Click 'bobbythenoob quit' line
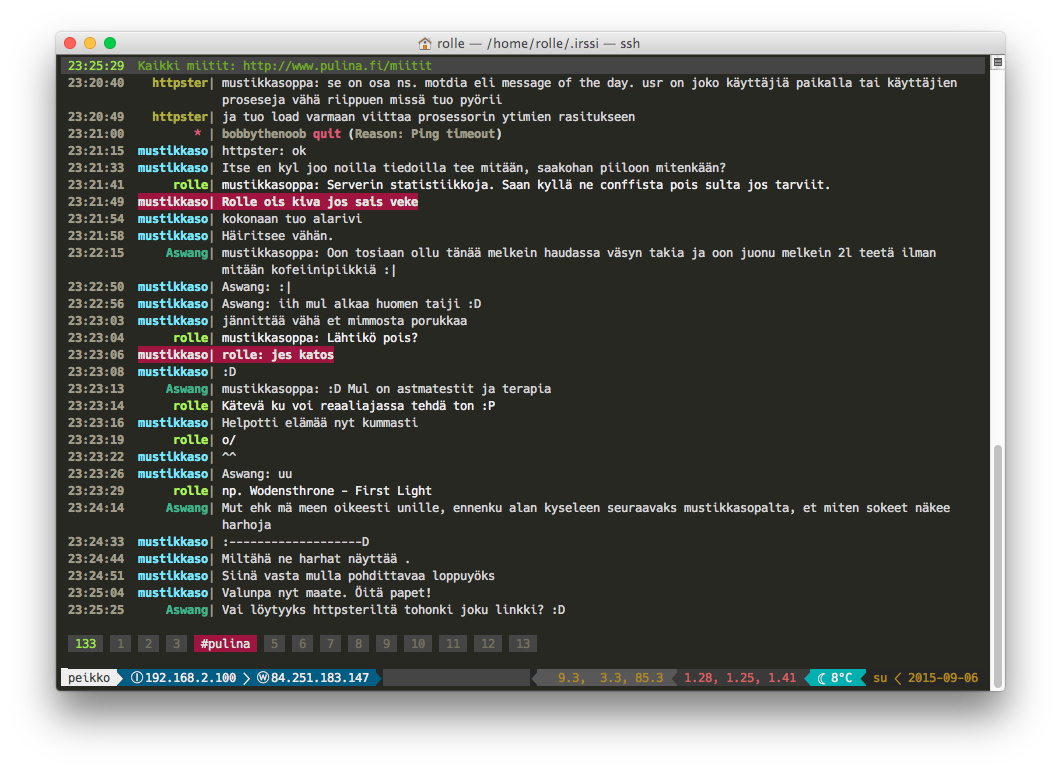Screen dimensions: 1061x771 361,134
